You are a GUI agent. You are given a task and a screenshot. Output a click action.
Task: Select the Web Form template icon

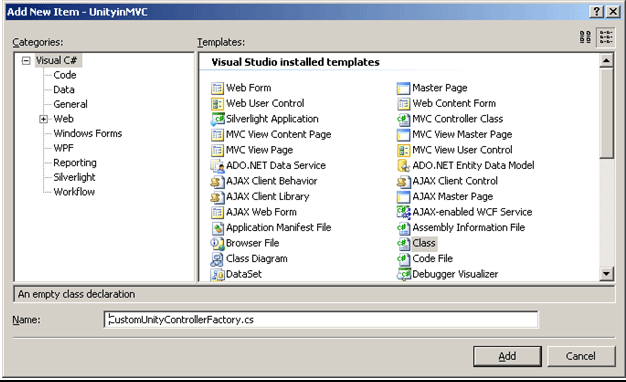pos(217,88)
